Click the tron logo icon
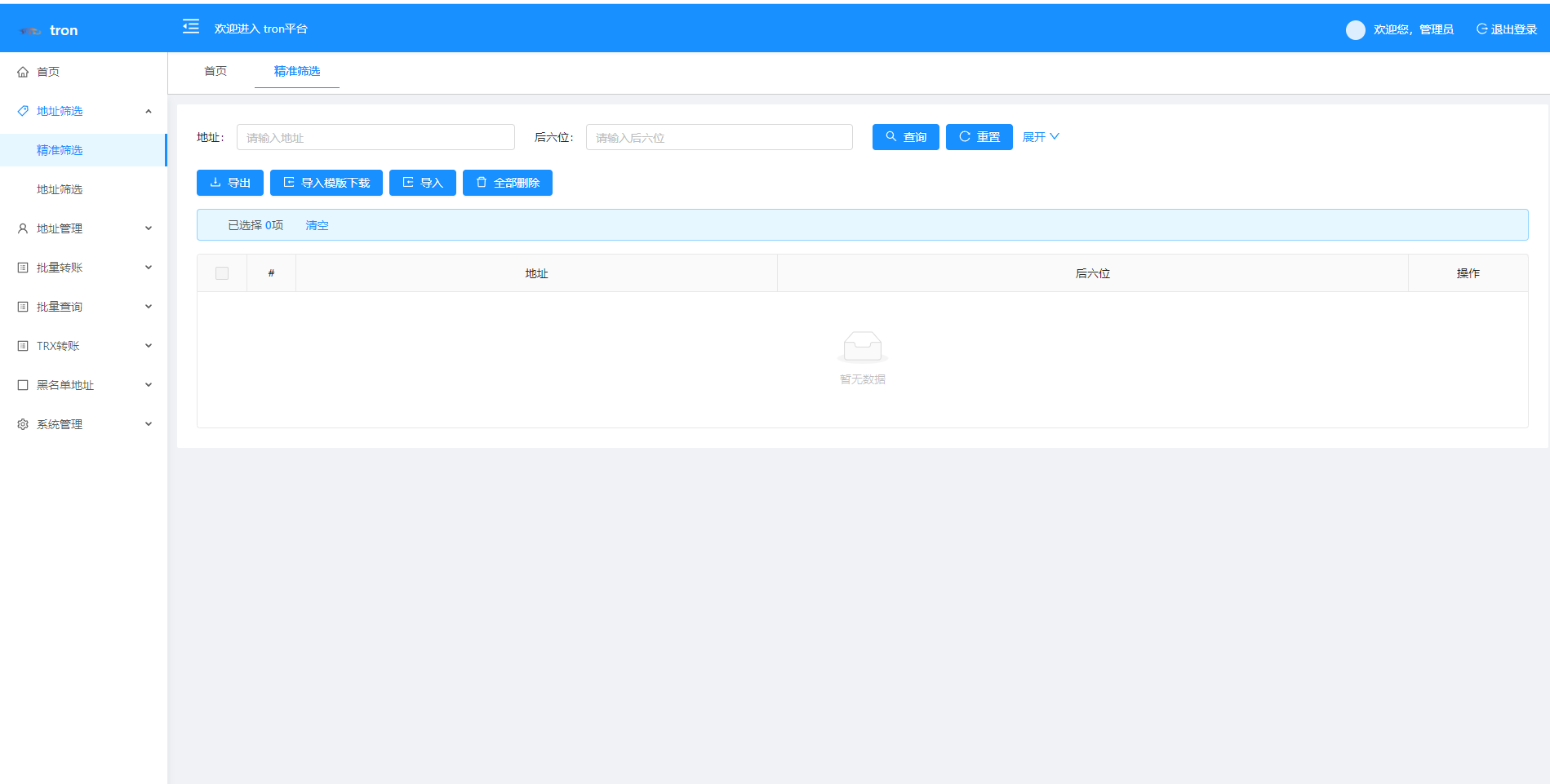Screen dimensions: 1550x784 click(x=30, y=31)
